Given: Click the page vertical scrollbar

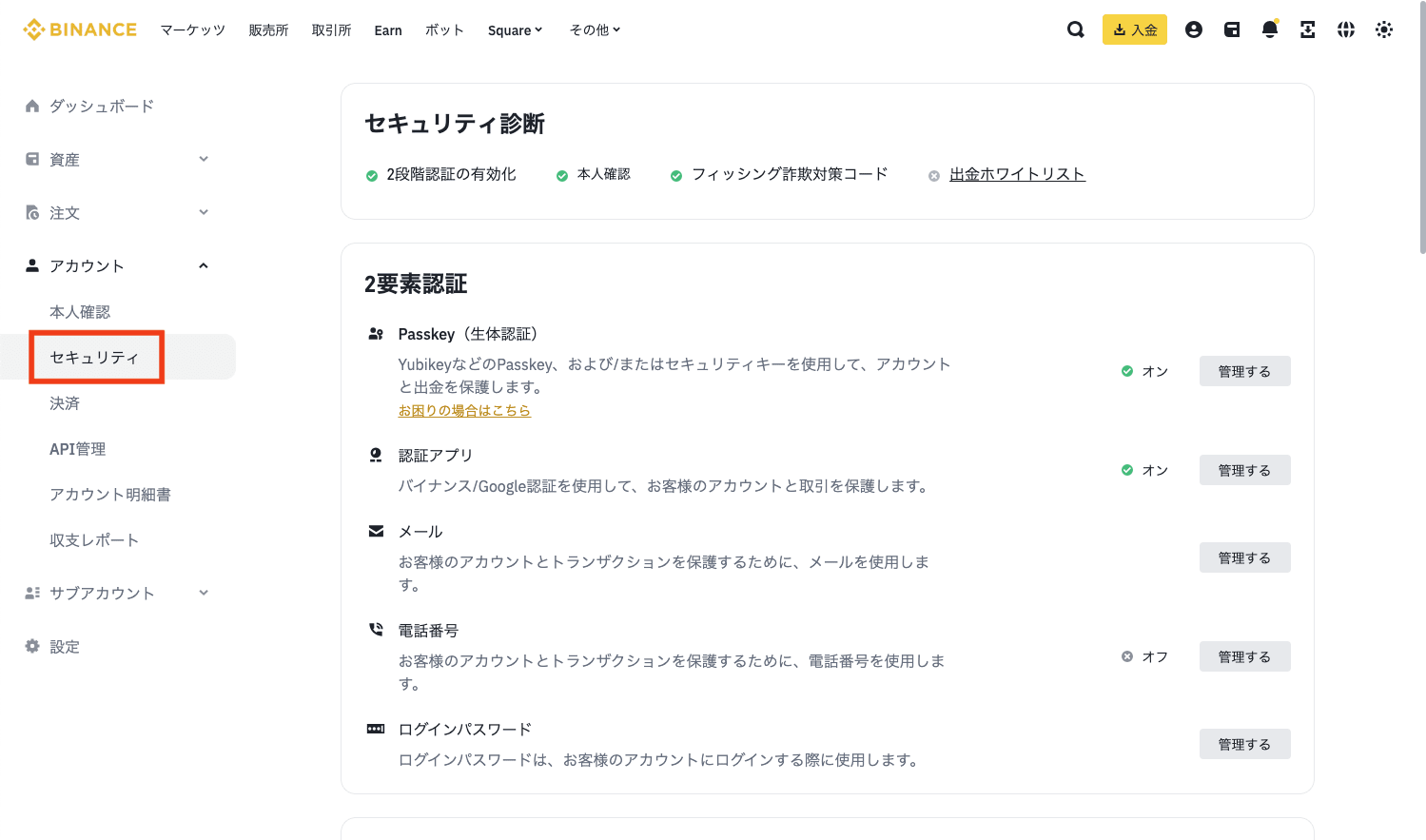Looking at the screenshot, I should 1421,143.
